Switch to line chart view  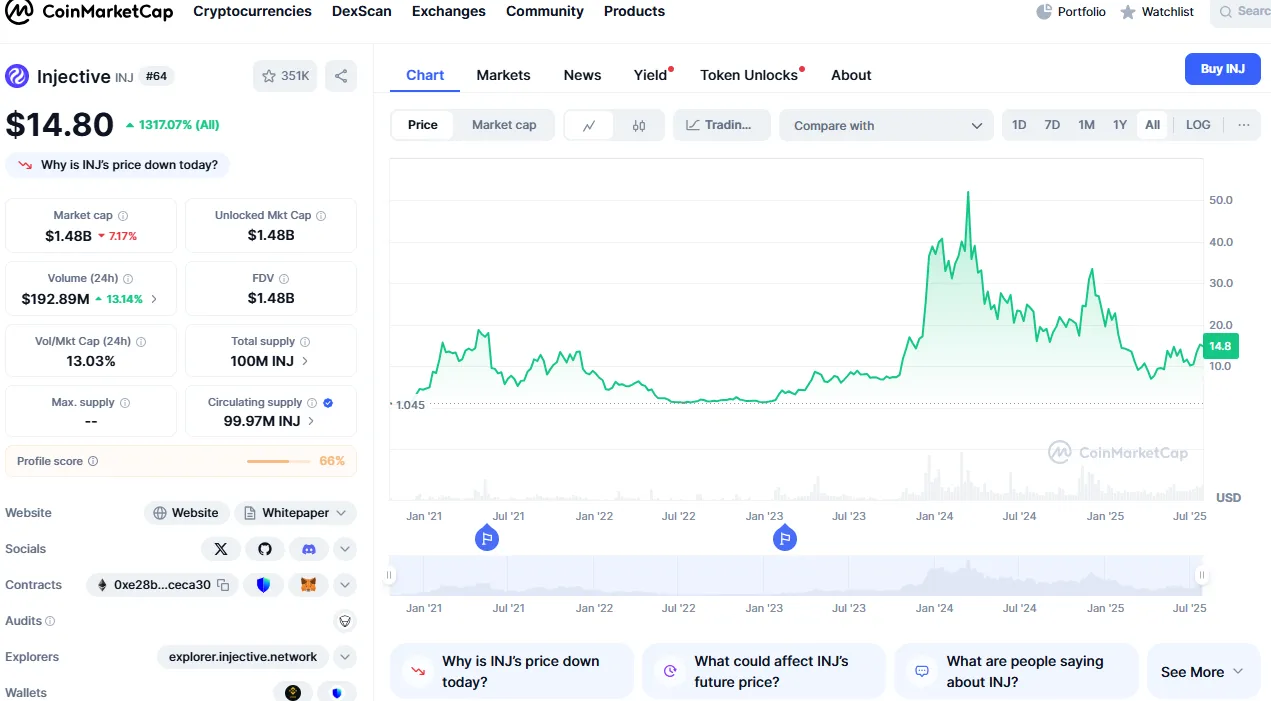click(x=590, y=125)
